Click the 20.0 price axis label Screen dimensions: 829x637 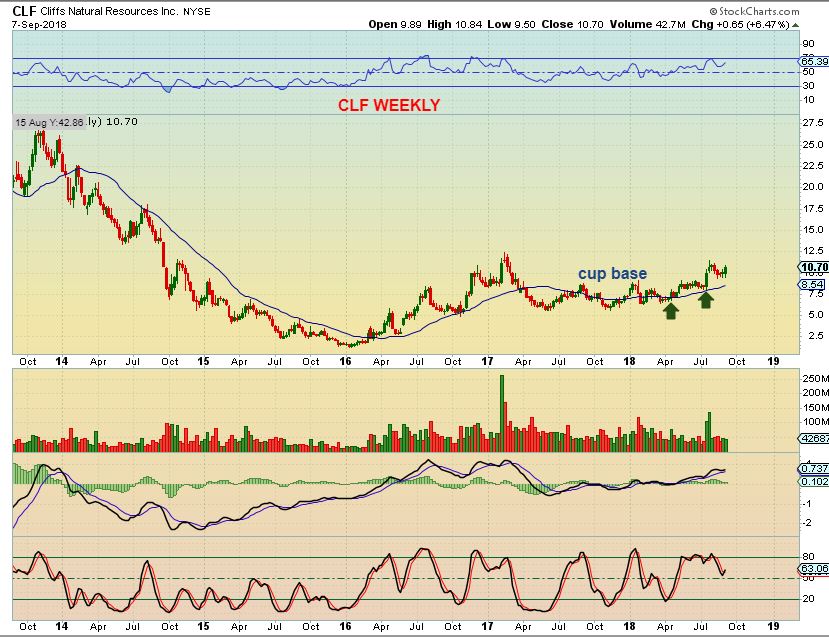pos(813,187)
